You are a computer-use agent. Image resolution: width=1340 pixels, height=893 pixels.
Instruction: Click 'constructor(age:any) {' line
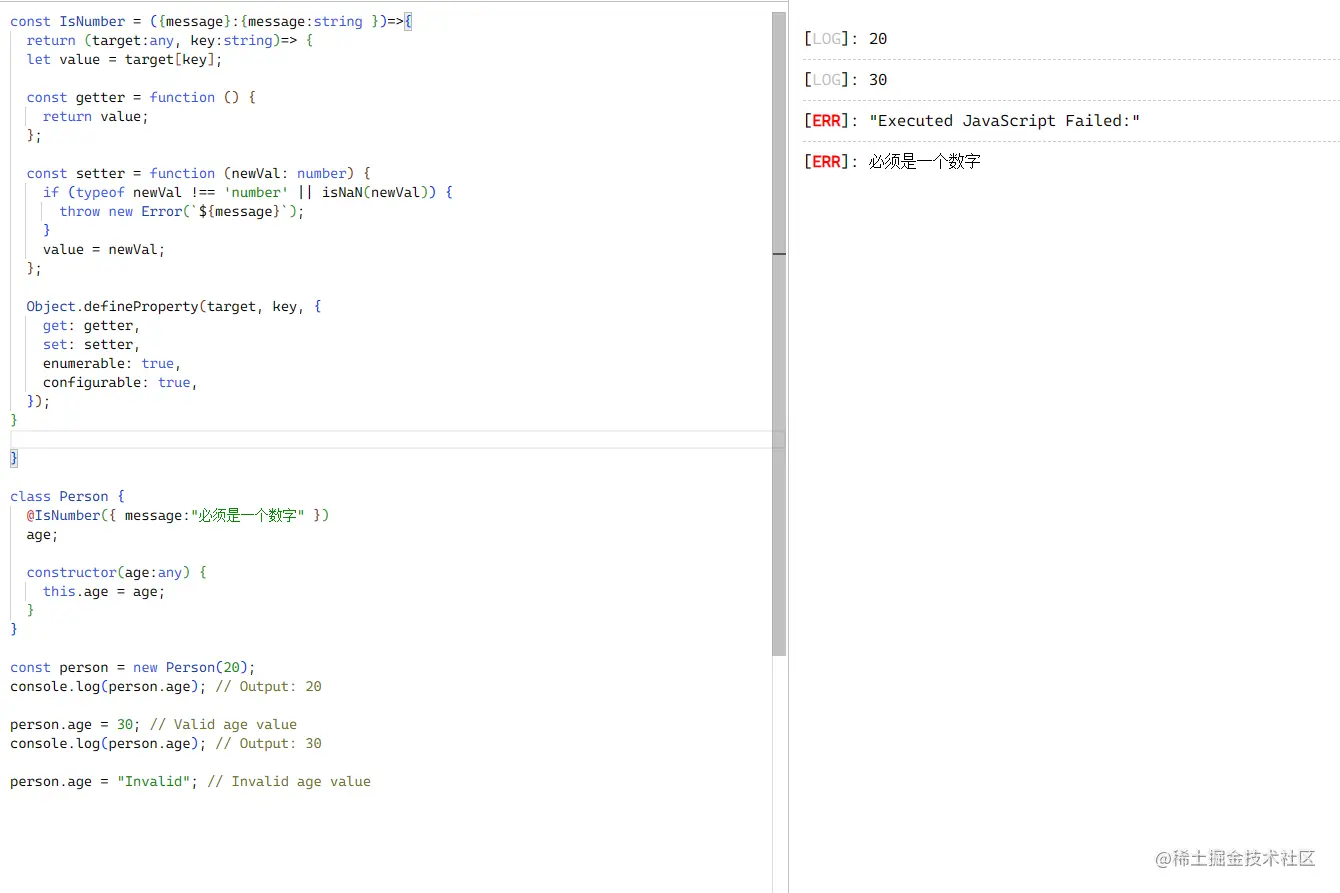point(116,572)
